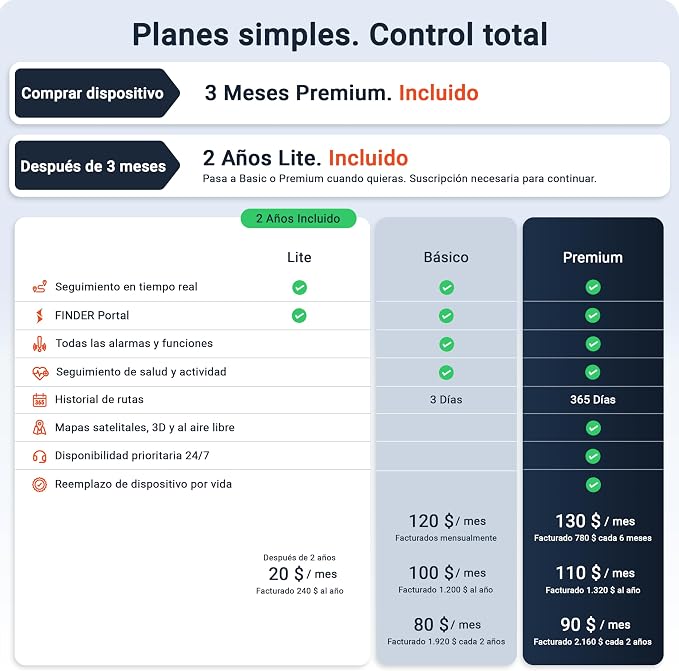Click the lifetime device replacement badge icon
Image resolution: width=679 pixels, height=671 pixels.
pyautogui.click(x=39, y=484)
